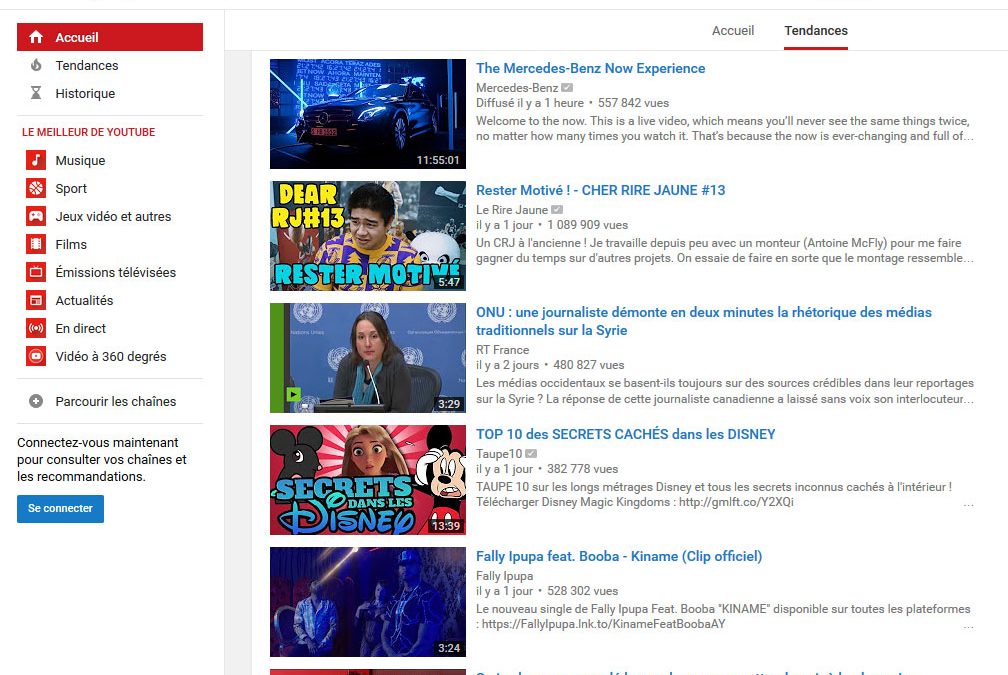The image size is (1008, 675).
Task: Click the verified badge next to Le Rire Jaune
Action: tap(557, 210)
